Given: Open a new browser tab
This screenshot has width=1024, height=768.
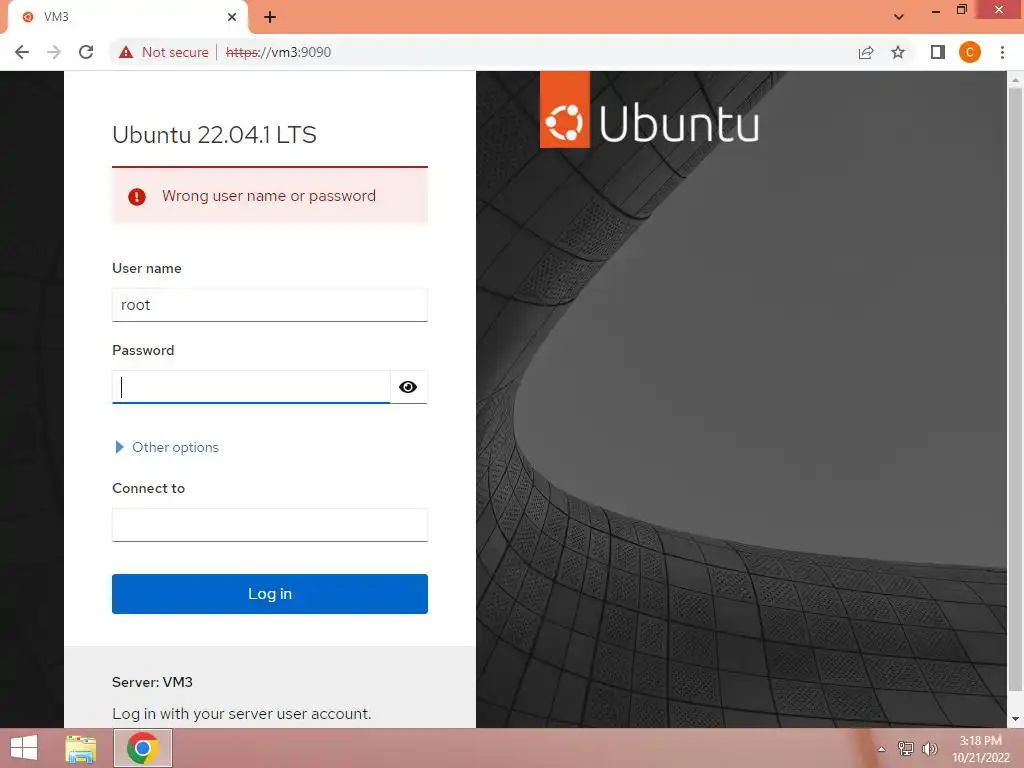Looking at the screenshot, I should (x=270, y=17).
